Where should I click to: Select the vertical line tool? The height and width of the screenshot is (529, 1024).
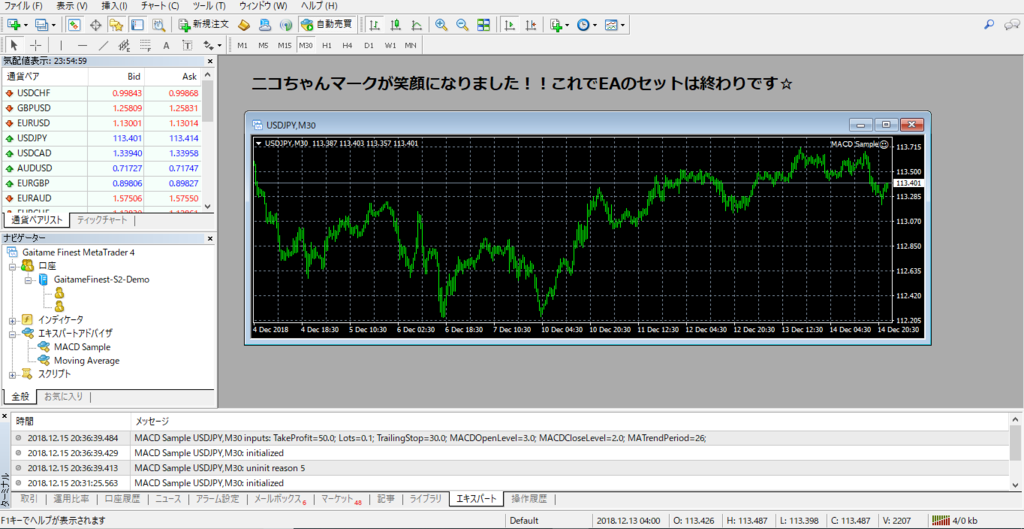pyautogui.click(x=61, y=45)
